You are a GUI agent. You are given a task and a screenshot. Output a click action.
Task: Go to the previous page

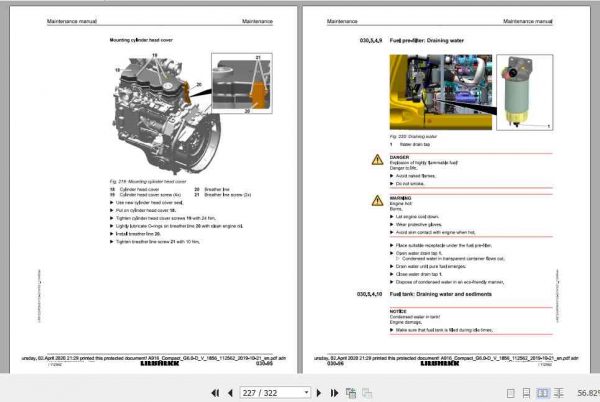230,393
